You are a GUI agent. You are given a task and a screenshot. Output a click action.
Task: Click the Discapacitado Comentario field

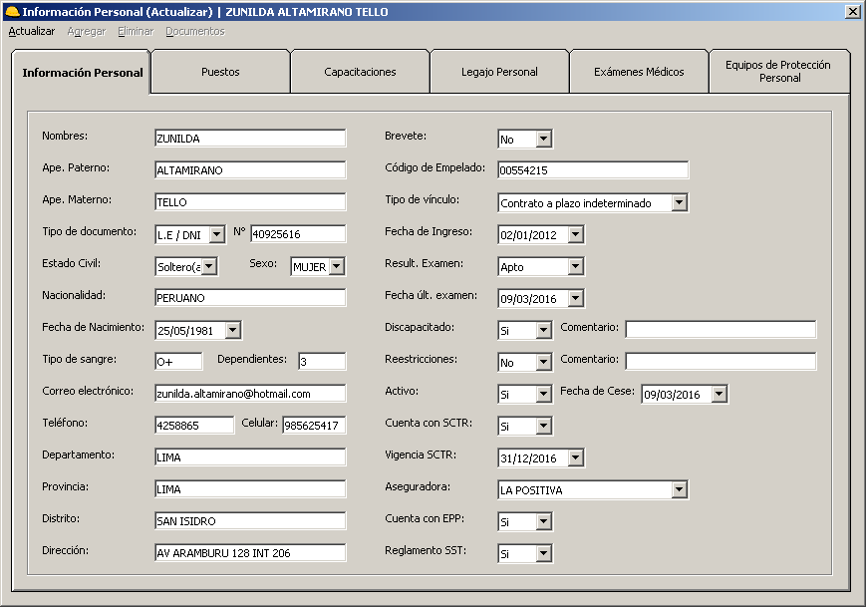pos(720,330)
